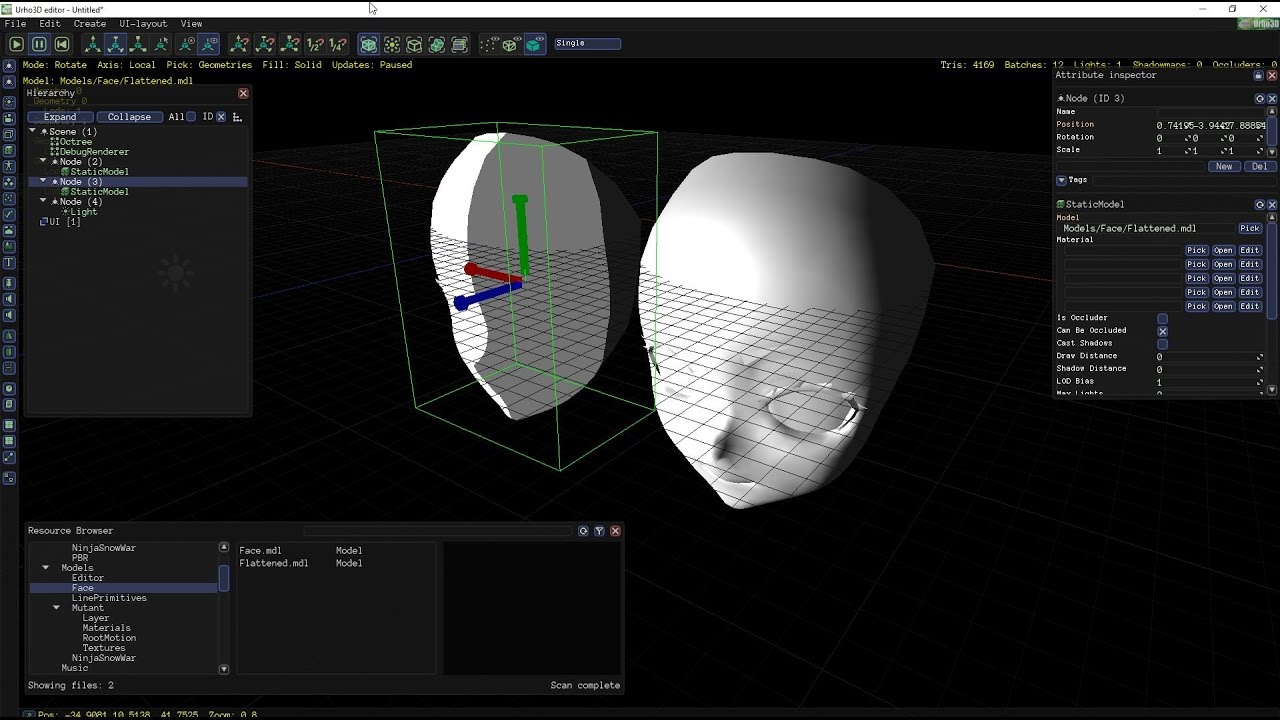This screenshot has height=720, width=1280.
Task: Set snap scale to half icon
Action: 315,44
